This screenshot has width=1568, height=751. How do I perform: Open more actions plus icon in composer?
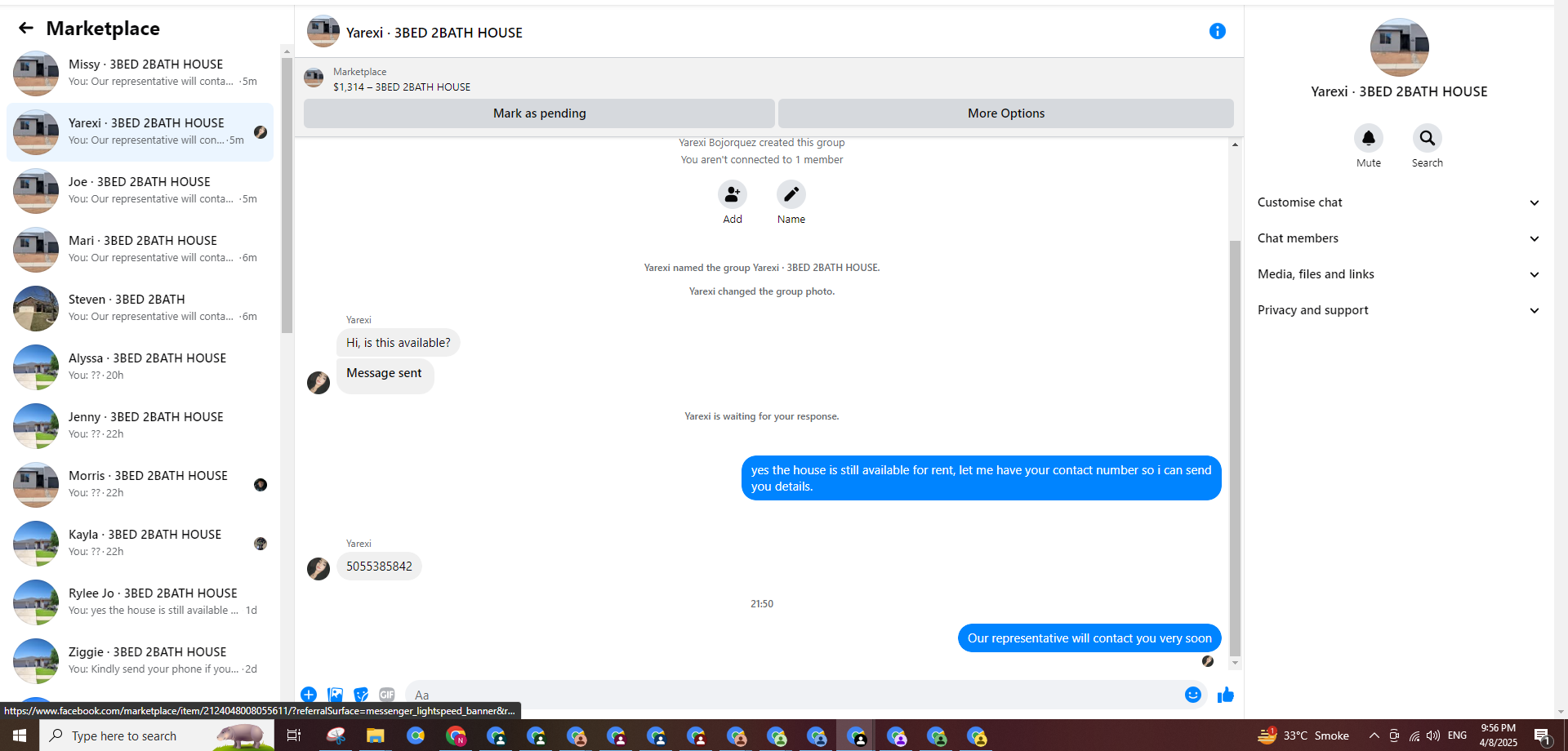point(309,695)
